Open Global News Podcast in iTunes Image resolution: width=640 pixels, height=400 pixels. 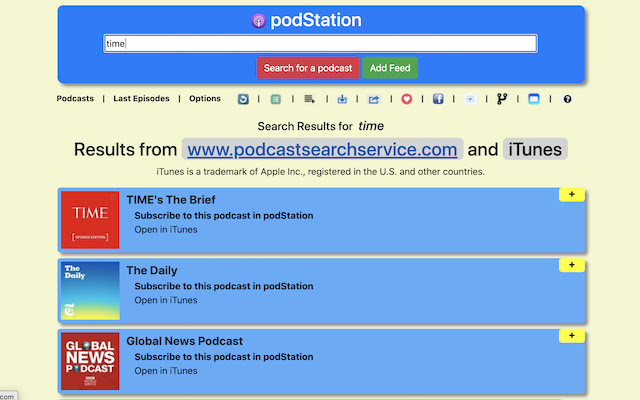point(166,371)
